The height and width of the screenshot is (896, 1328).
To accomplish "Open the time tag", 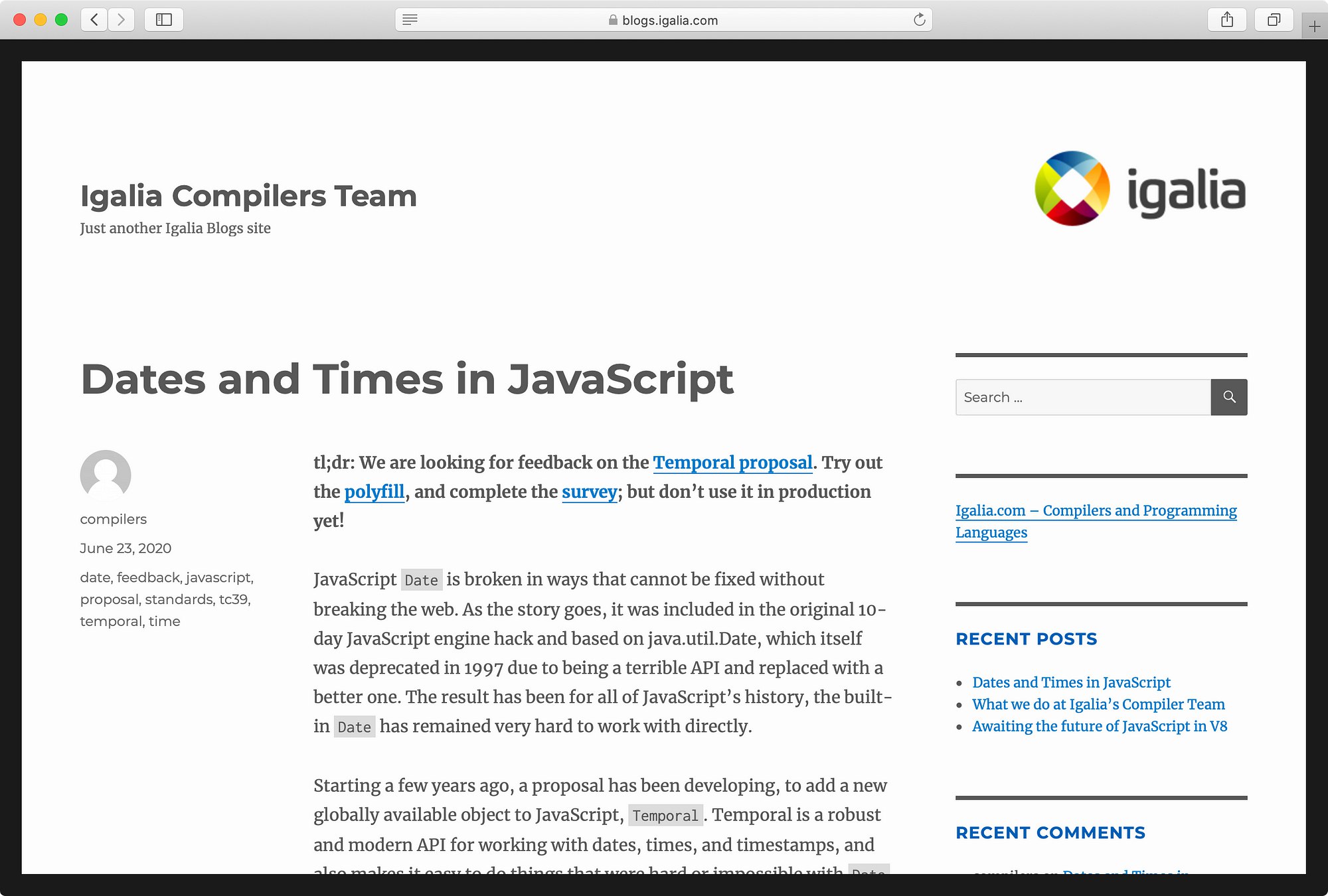I will [x=164, y=621].
